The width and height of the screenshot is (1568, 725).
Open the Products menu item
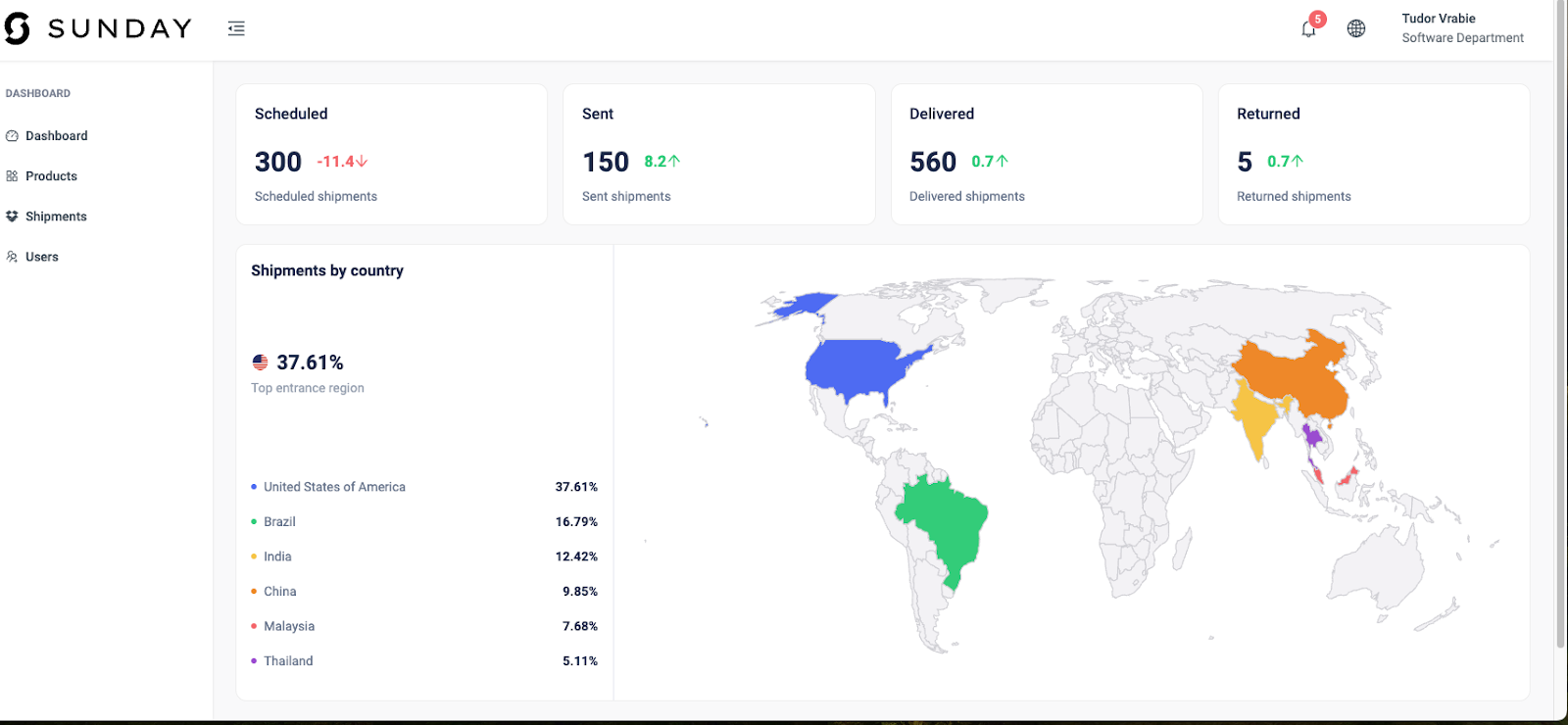(51, 176)
